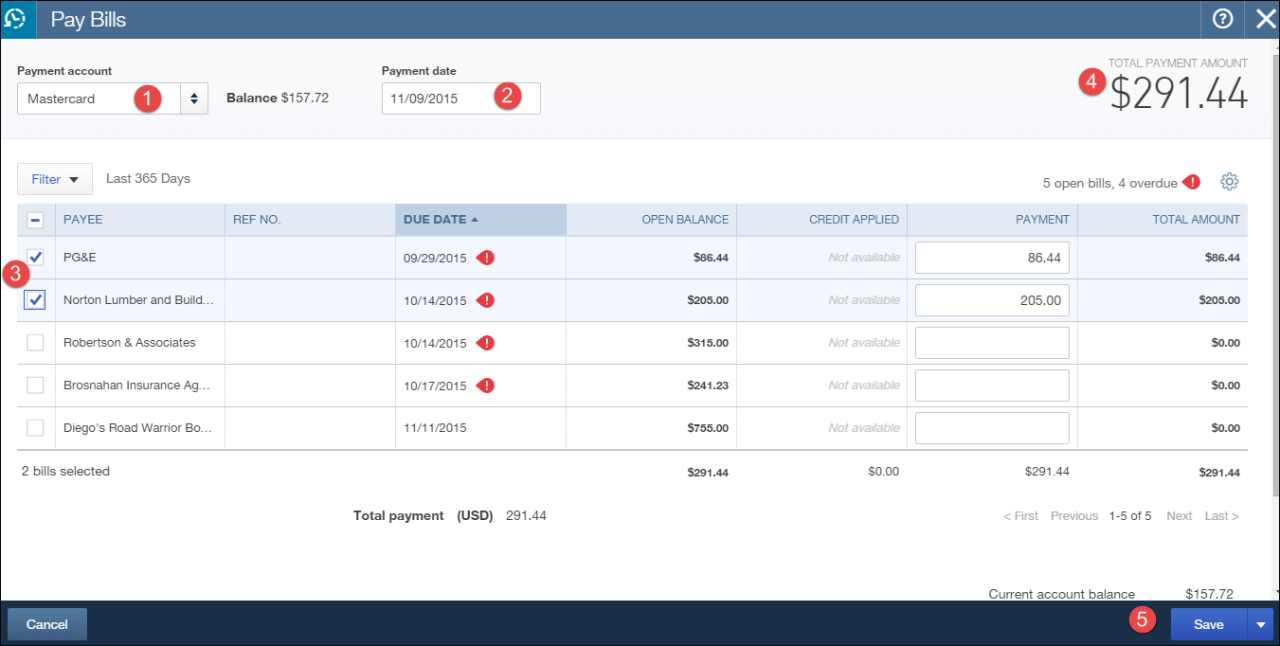The image size is (1280, 646).
Task: Click the Cancel button
Action: pos(46,624)
